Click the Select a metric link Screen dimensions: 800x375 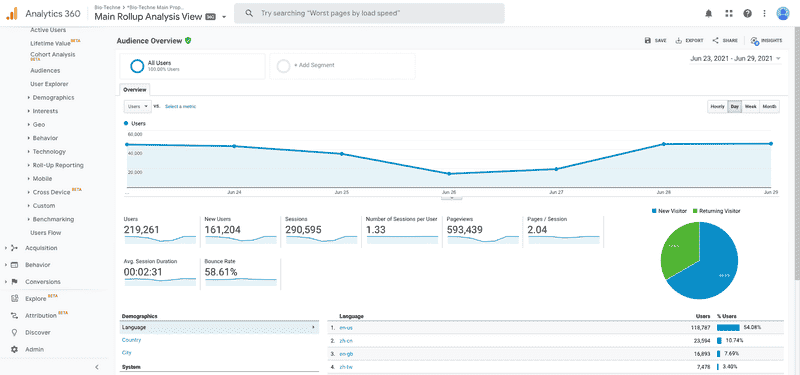[180, 107]
